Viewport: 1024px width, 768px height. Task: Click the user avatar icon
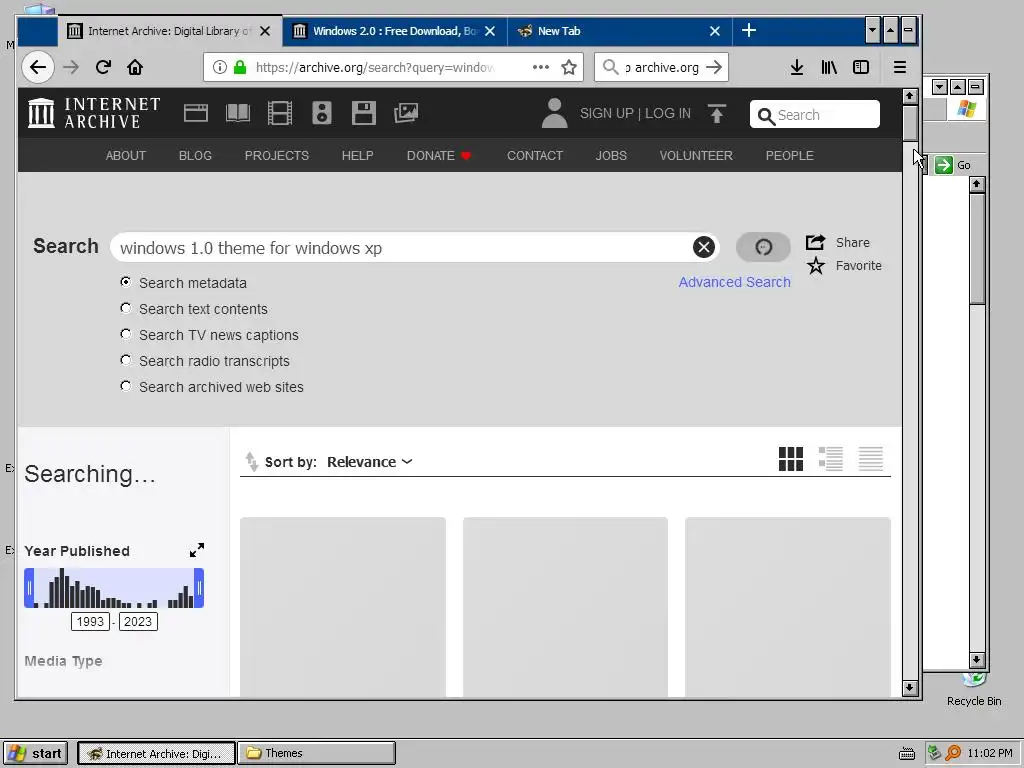(x=554, y=113)
